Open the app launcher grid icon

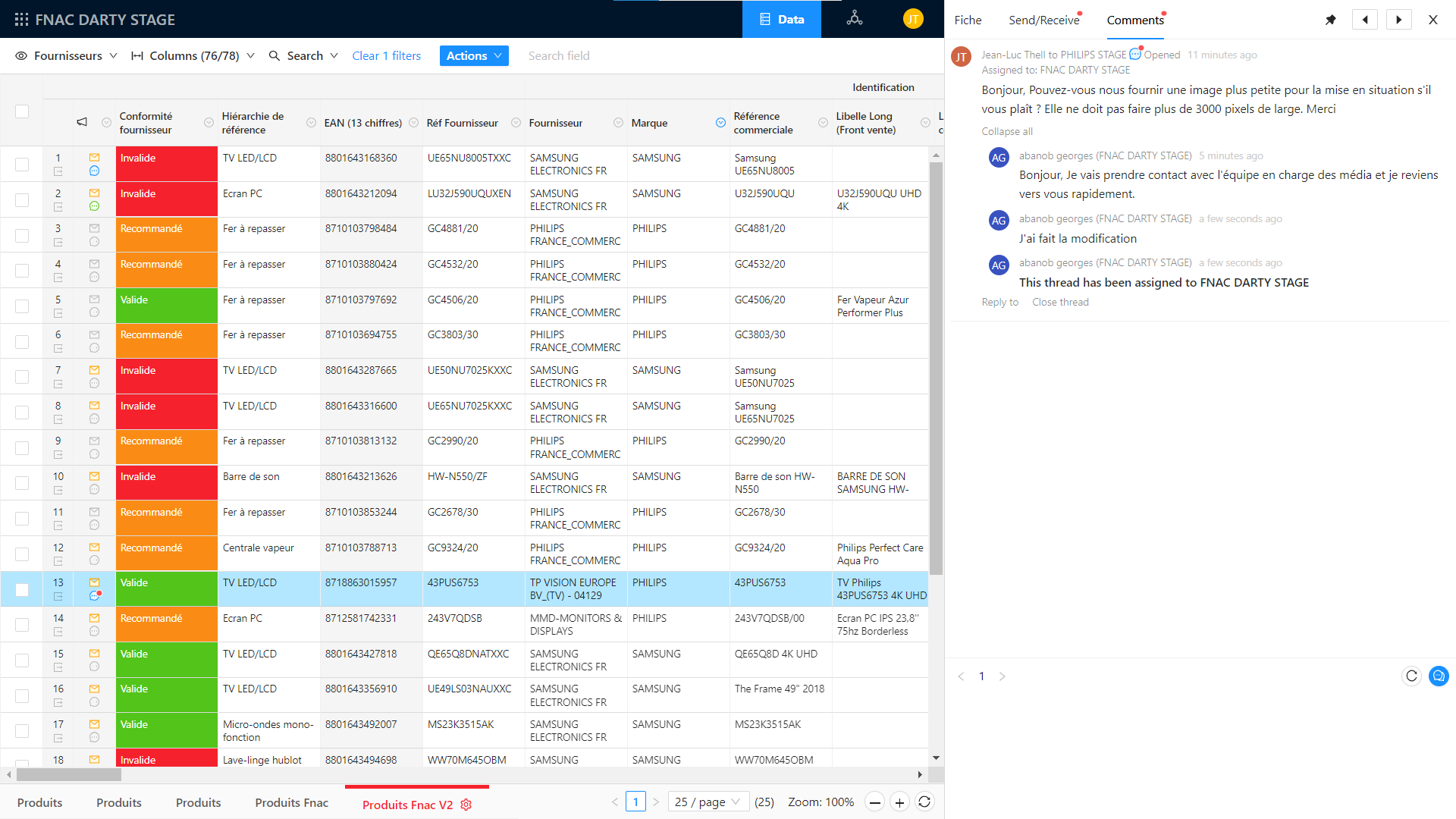[21, 20]
